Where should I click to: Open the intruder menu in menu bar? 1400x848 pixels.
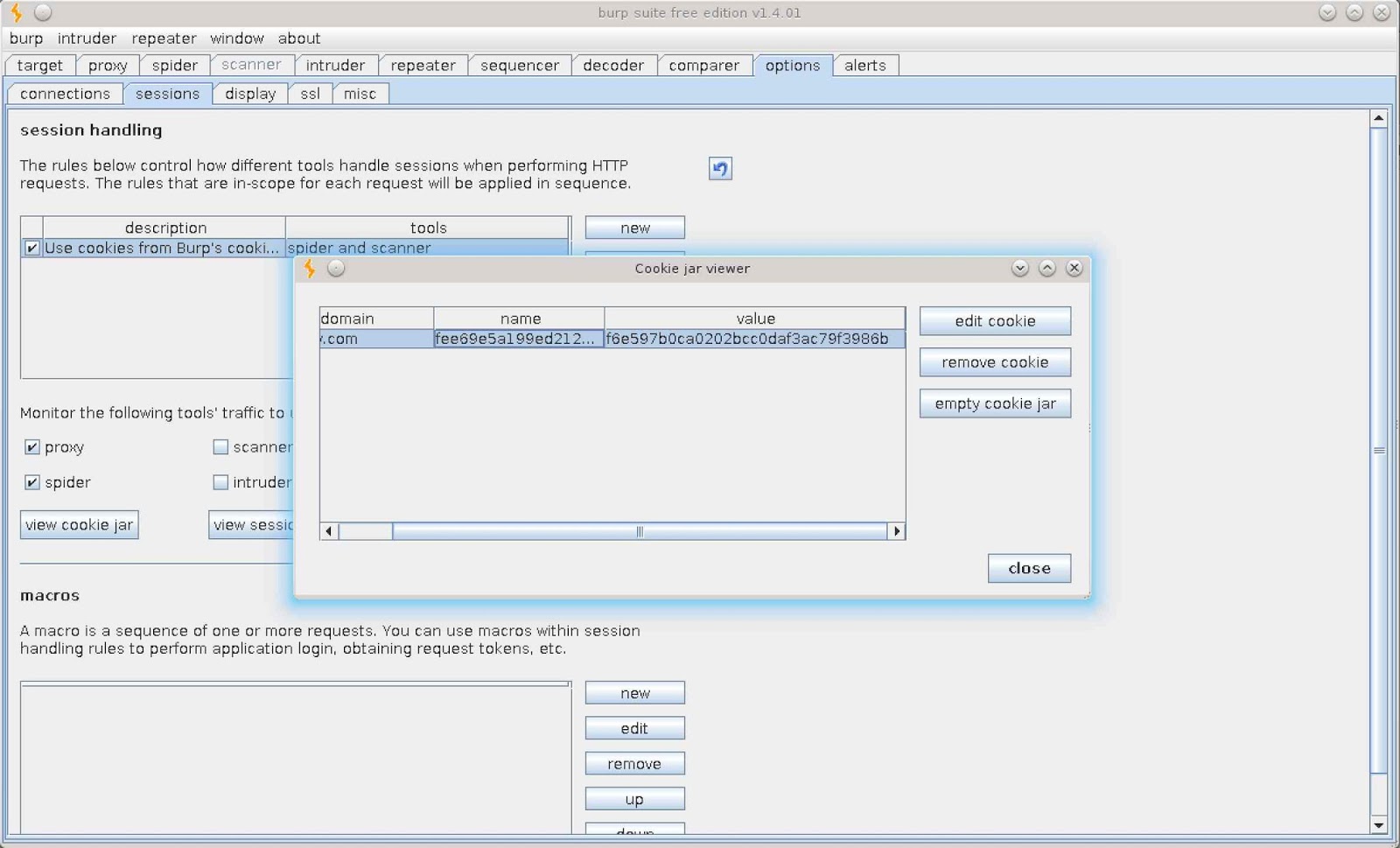(87, 39)
